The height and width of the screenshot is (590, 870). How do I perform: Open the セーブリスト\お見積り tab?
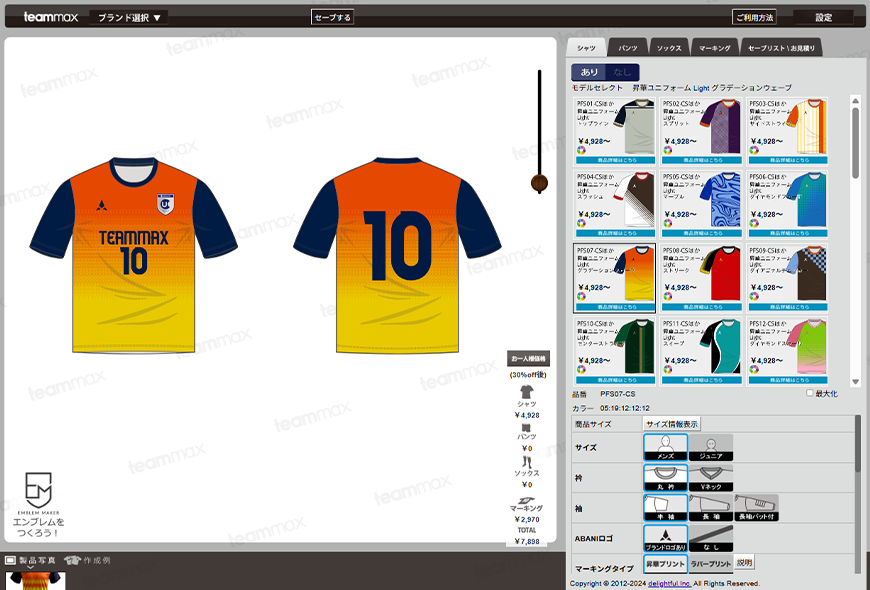coord(781,48)
